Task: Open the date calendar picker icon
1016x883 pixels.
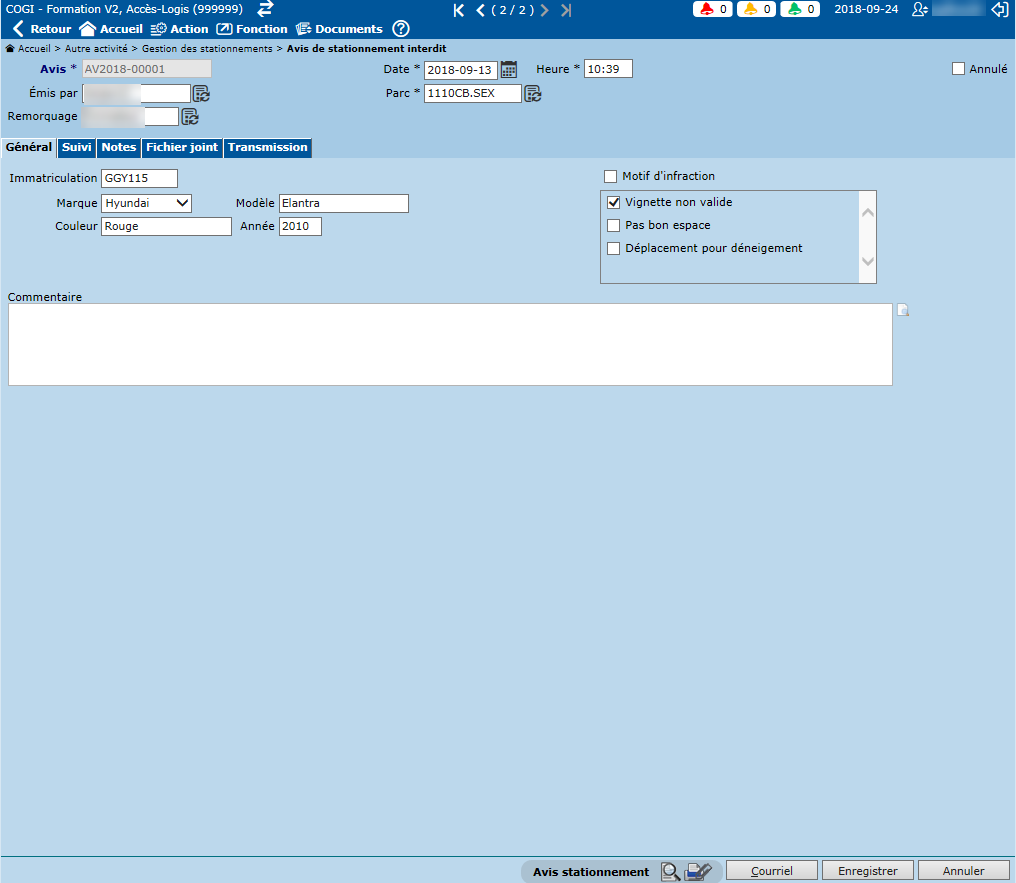Action: (x=509, y=69)
